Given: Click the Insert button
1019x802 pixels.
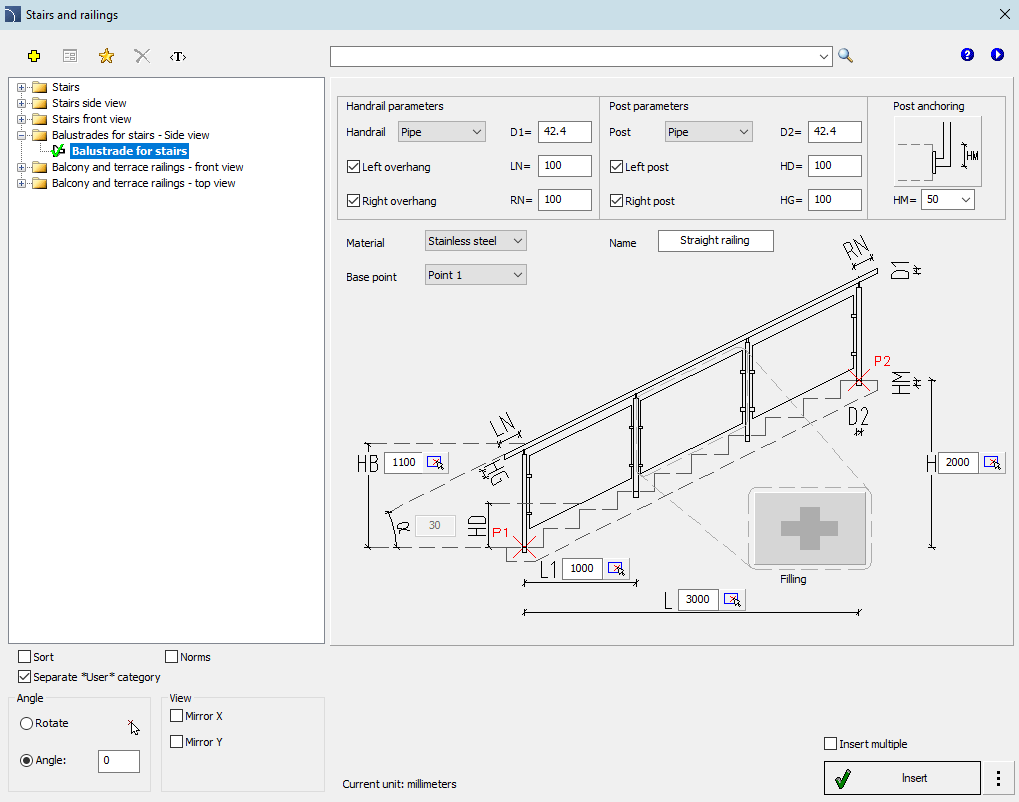Looking at the screenshot, I should [902, 778].
